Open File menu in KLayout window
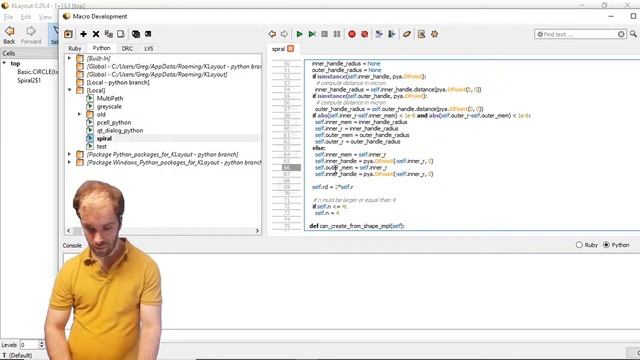This screenshot has width=640, height=360. (8, 17)
